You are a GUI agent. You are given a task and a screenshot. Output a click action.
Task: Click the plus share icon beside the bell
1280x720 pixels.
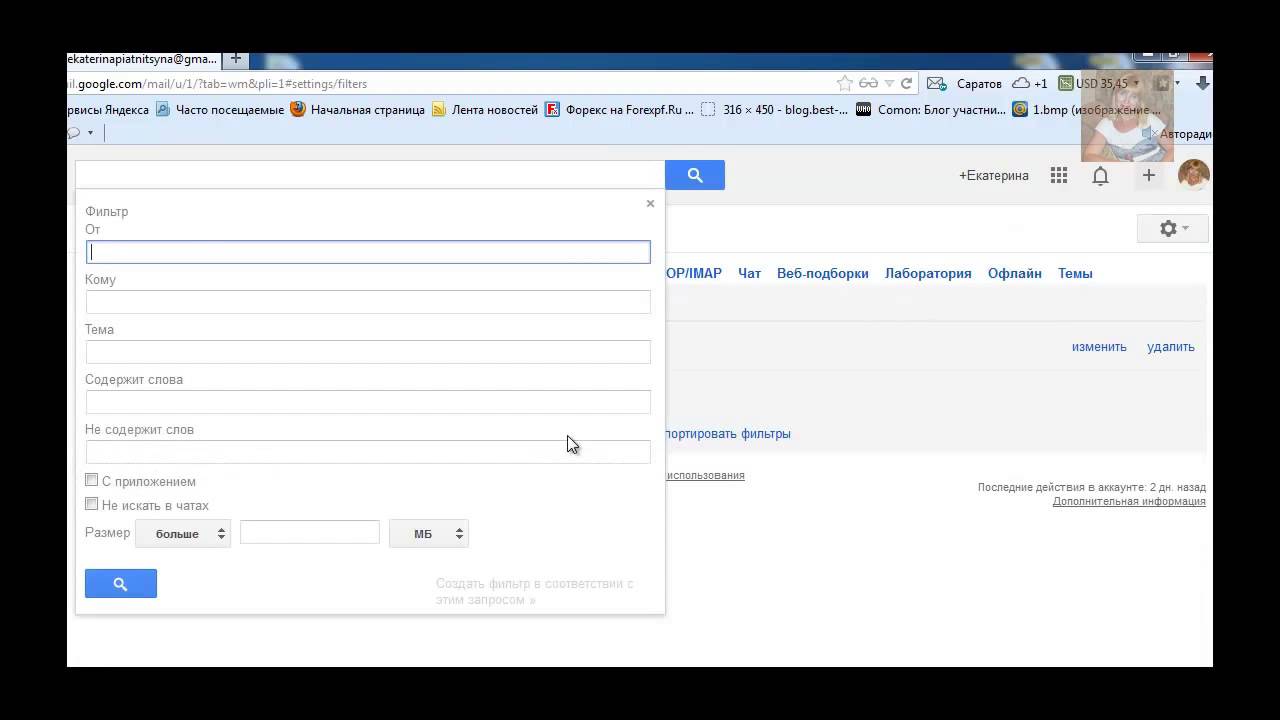(1149, 175)
